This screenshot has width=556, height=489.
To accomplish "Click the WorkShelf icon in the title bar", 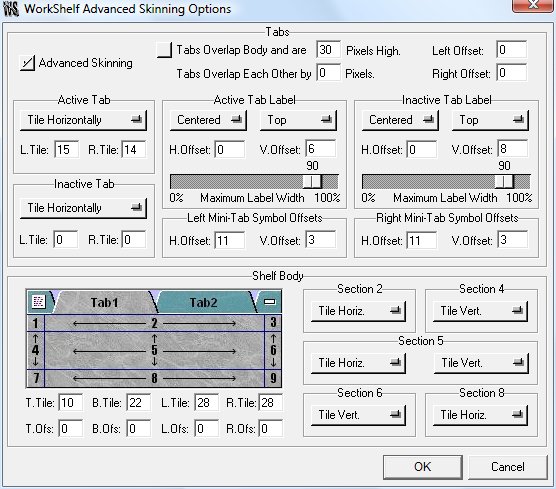I will coord(11,9).
